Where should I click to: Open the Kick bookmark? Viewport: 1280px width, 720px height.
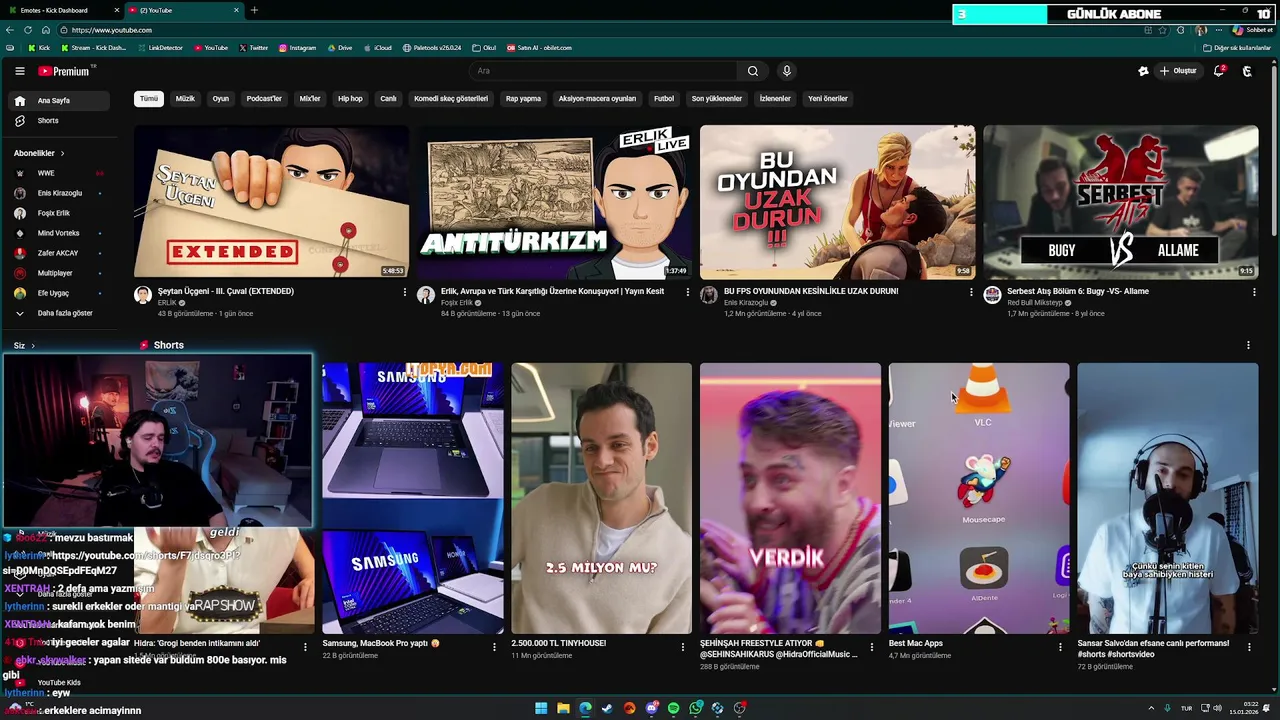(x=38, y=48)
